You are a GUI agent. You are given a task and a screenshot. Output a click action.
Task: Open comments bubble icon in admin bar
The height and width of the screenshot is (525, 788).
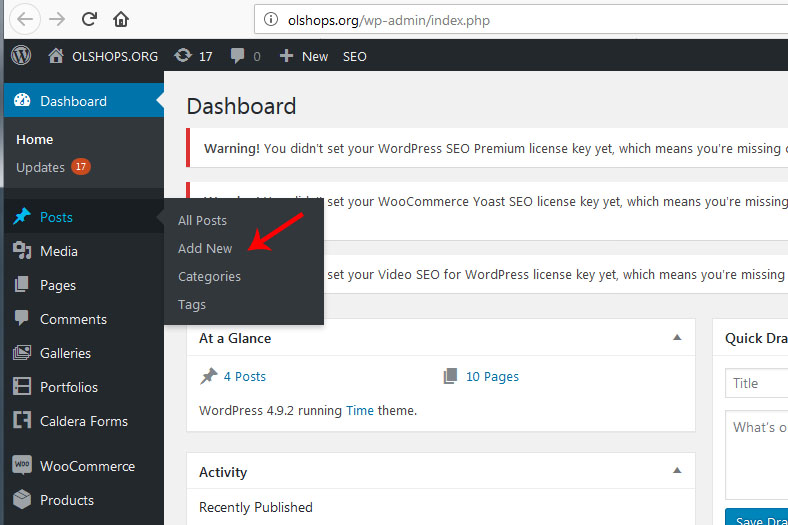[237, 55]
